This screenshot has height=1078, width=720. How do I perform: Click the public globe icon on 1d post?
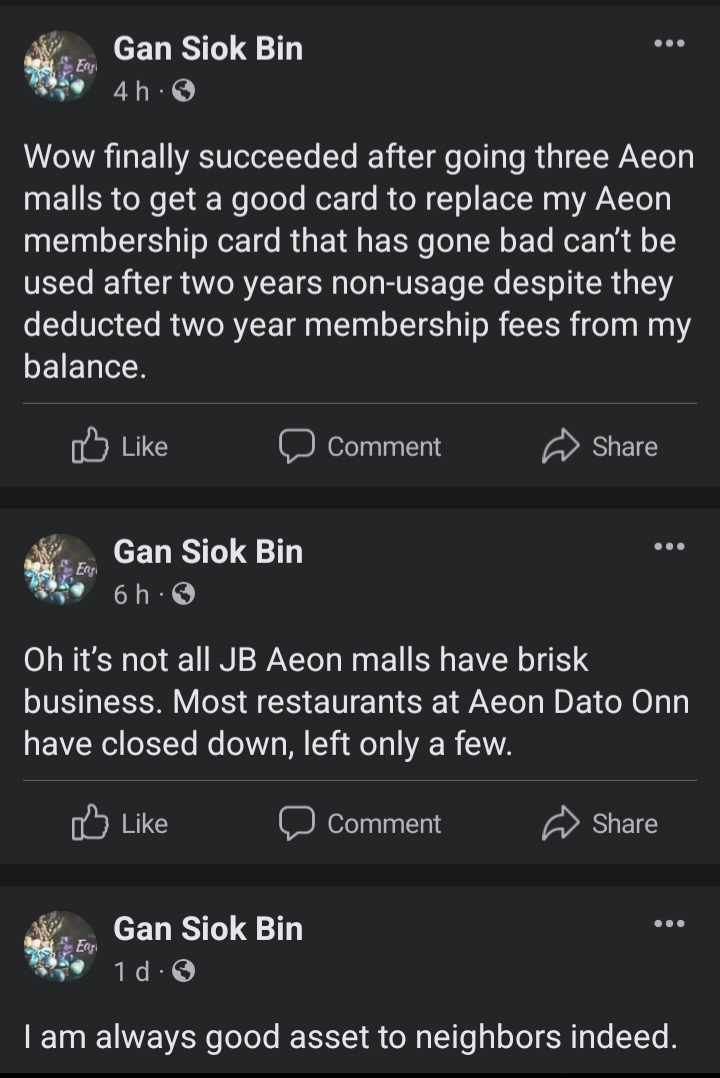pyautogui.click(x=183, y=972)
